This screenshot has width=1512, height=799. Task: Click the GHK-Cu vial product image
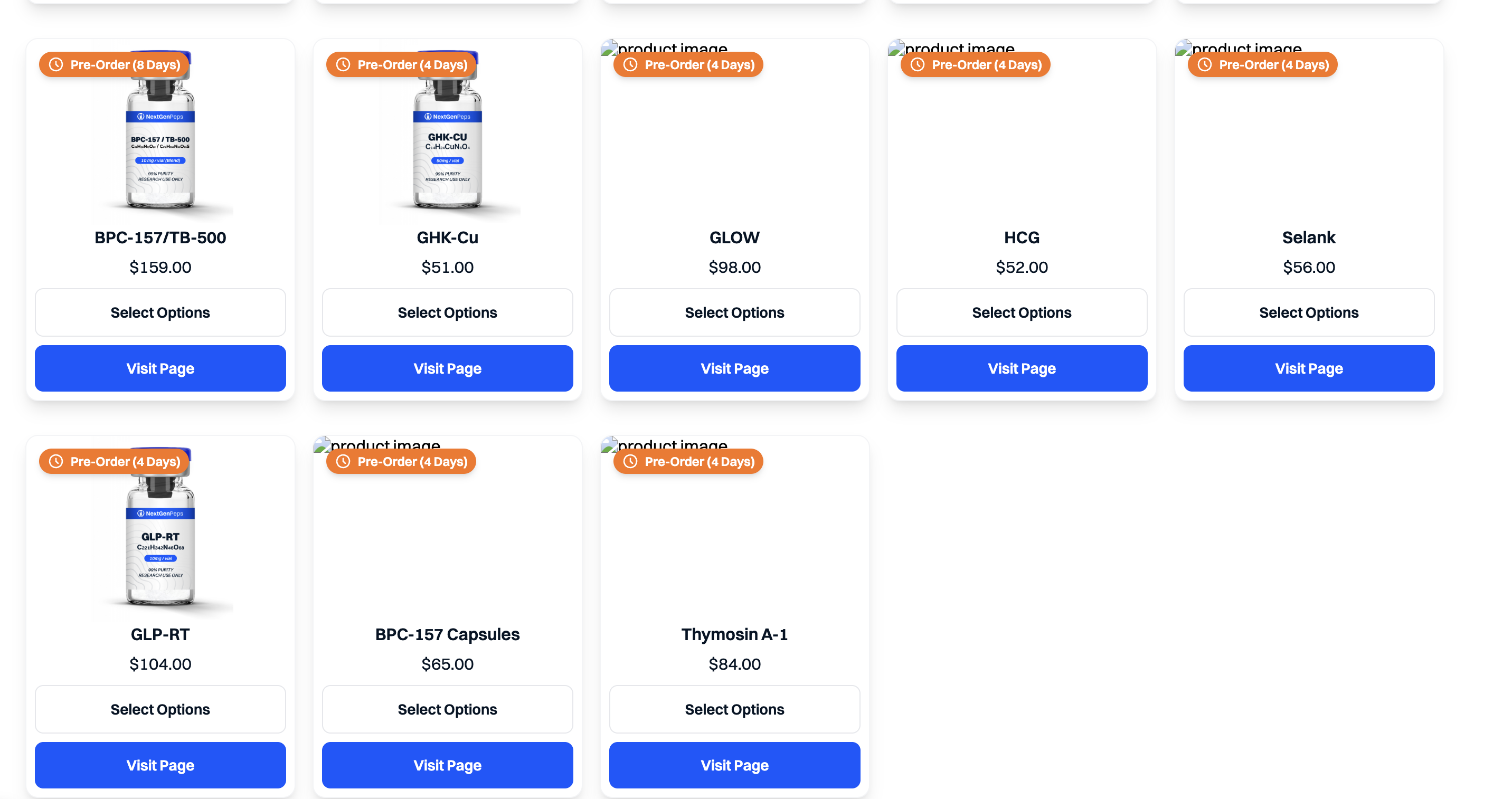point(447,147)
